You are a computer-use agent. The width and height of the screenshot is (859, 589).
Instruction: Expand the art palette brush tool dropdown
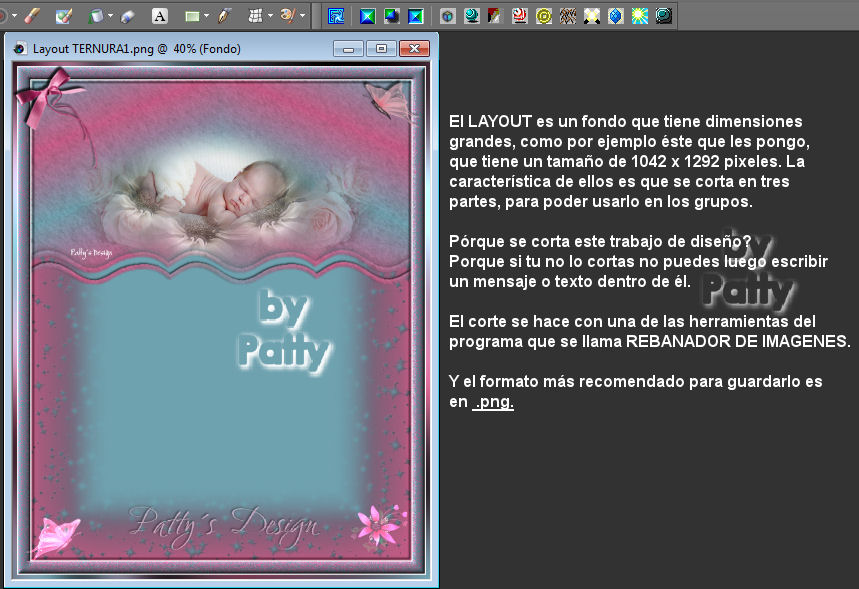click(302, 16)
